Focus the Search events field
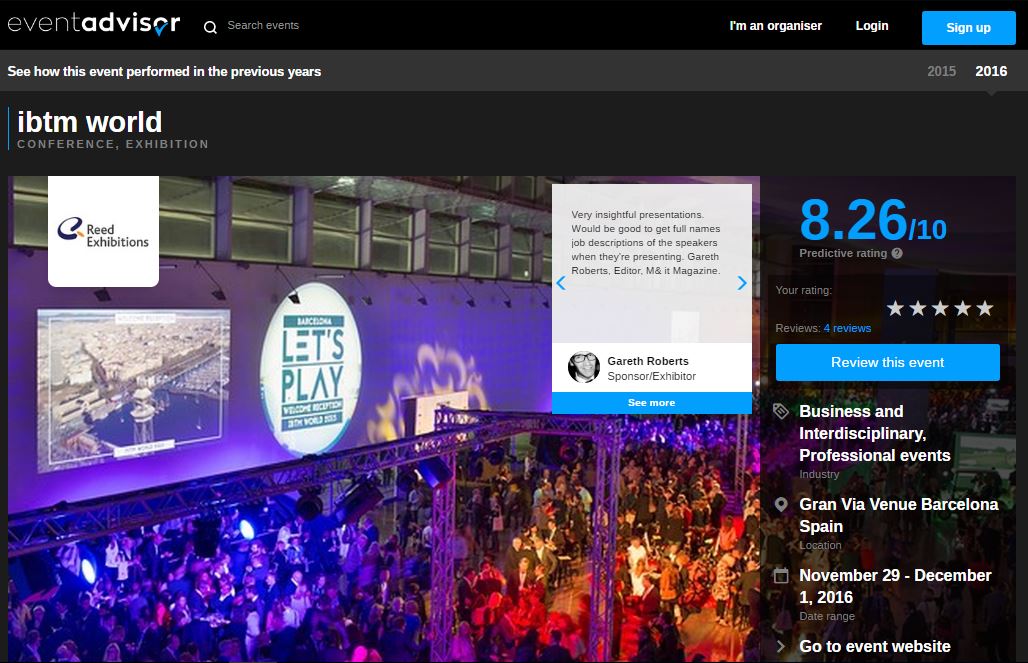This screenshot has height=663, width=1028. click(263, 26)
